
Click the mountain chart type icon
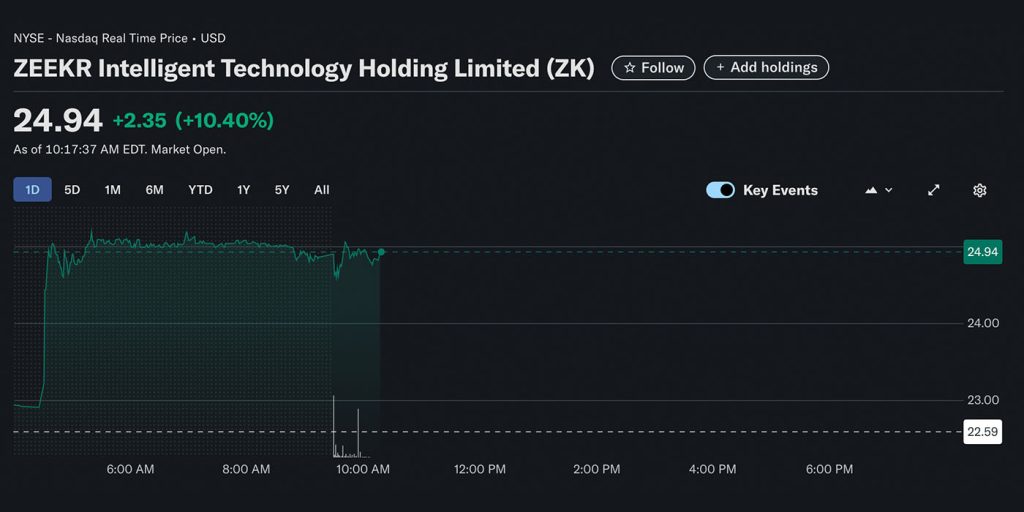pyautogui.click(x=871, y=190)
